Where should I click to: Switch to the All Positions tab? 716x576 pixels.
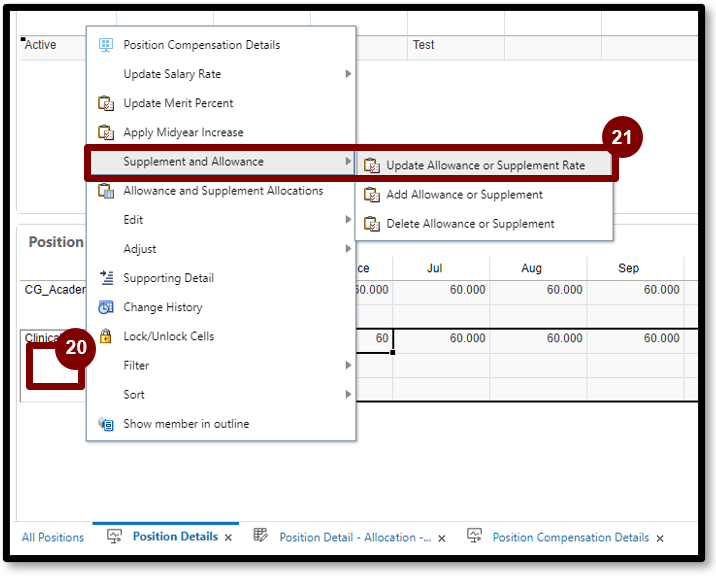point(53,537)
